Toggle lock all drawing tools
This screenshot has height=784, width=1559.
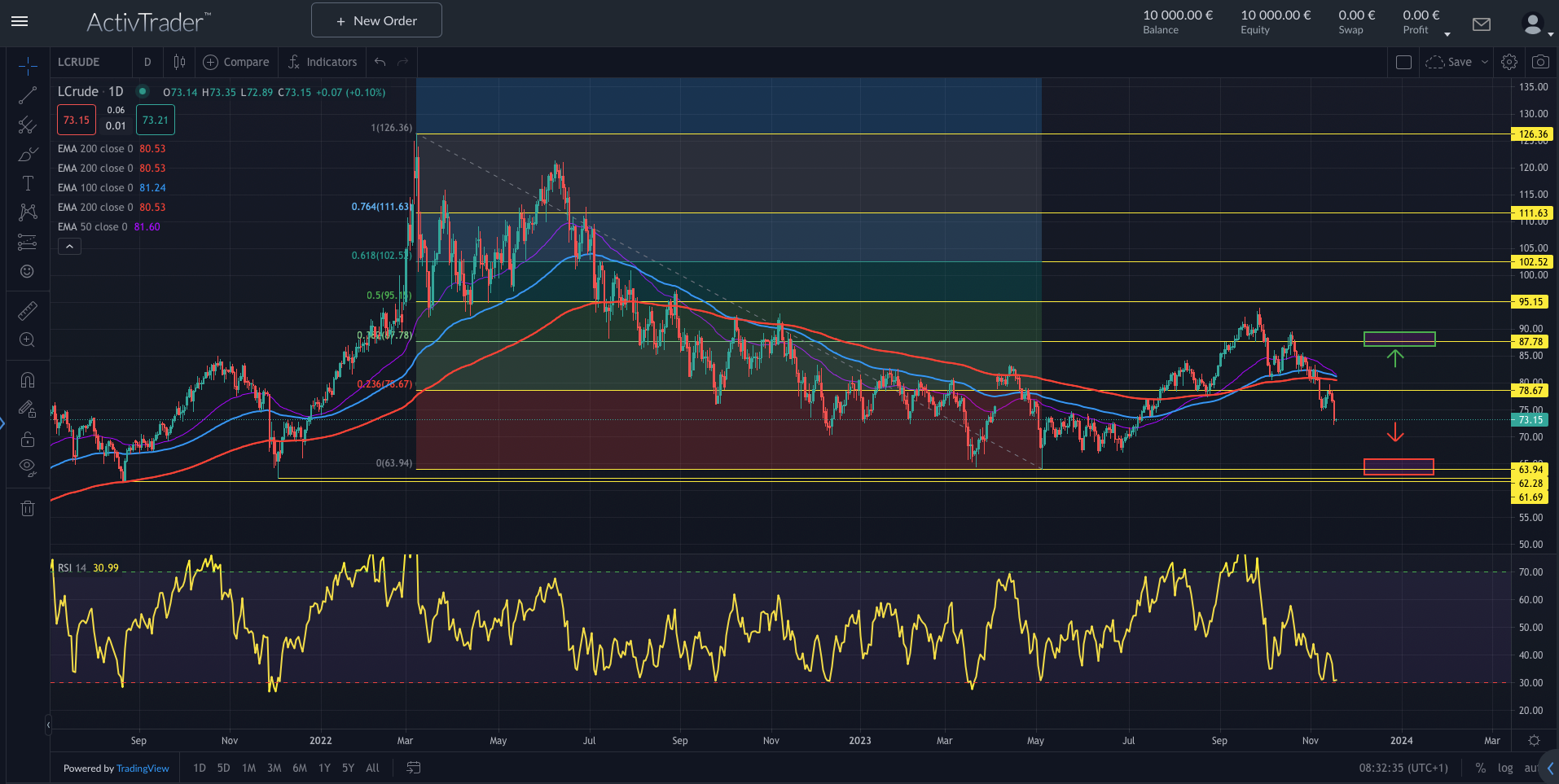pos(28,439)
